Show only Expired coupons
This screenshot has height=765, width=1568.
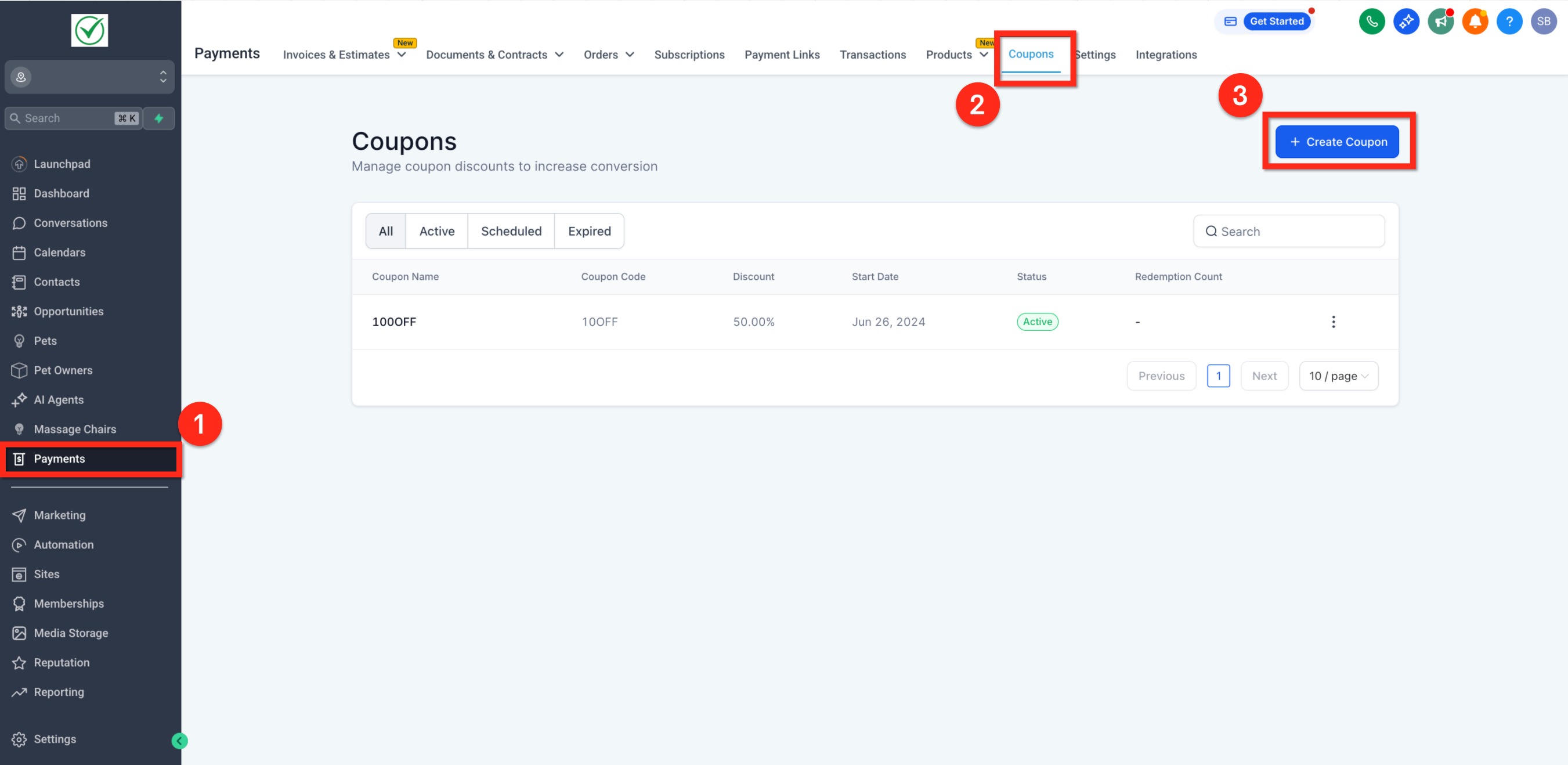point(588,231)
